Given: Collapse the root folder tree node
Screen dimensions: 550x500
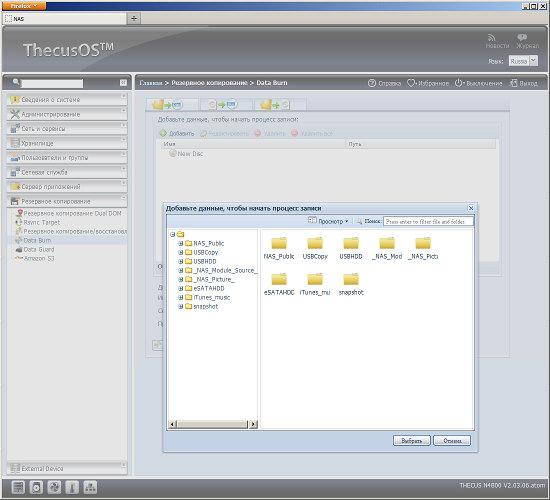Looking at the screenshot, I should click(173, 234).
